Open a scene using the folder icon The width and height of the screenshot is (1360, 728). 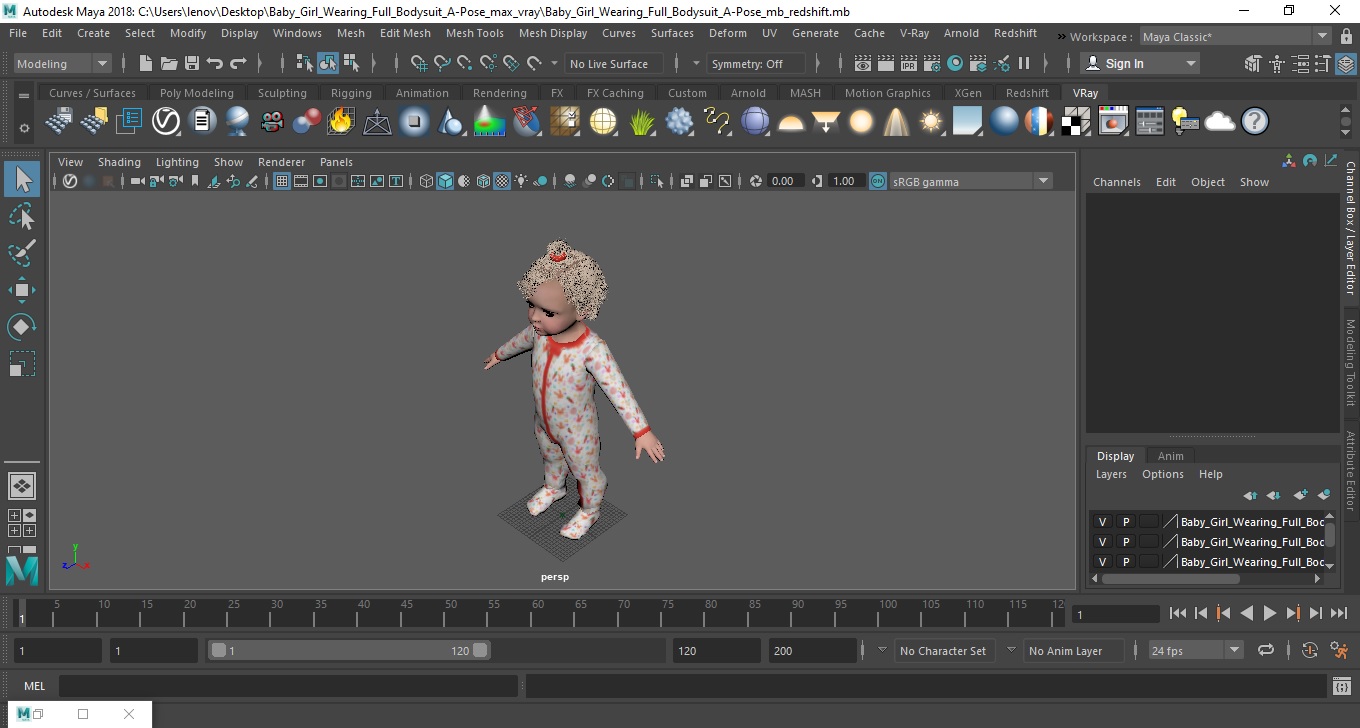pyautogui.click(x=169, y=63)
